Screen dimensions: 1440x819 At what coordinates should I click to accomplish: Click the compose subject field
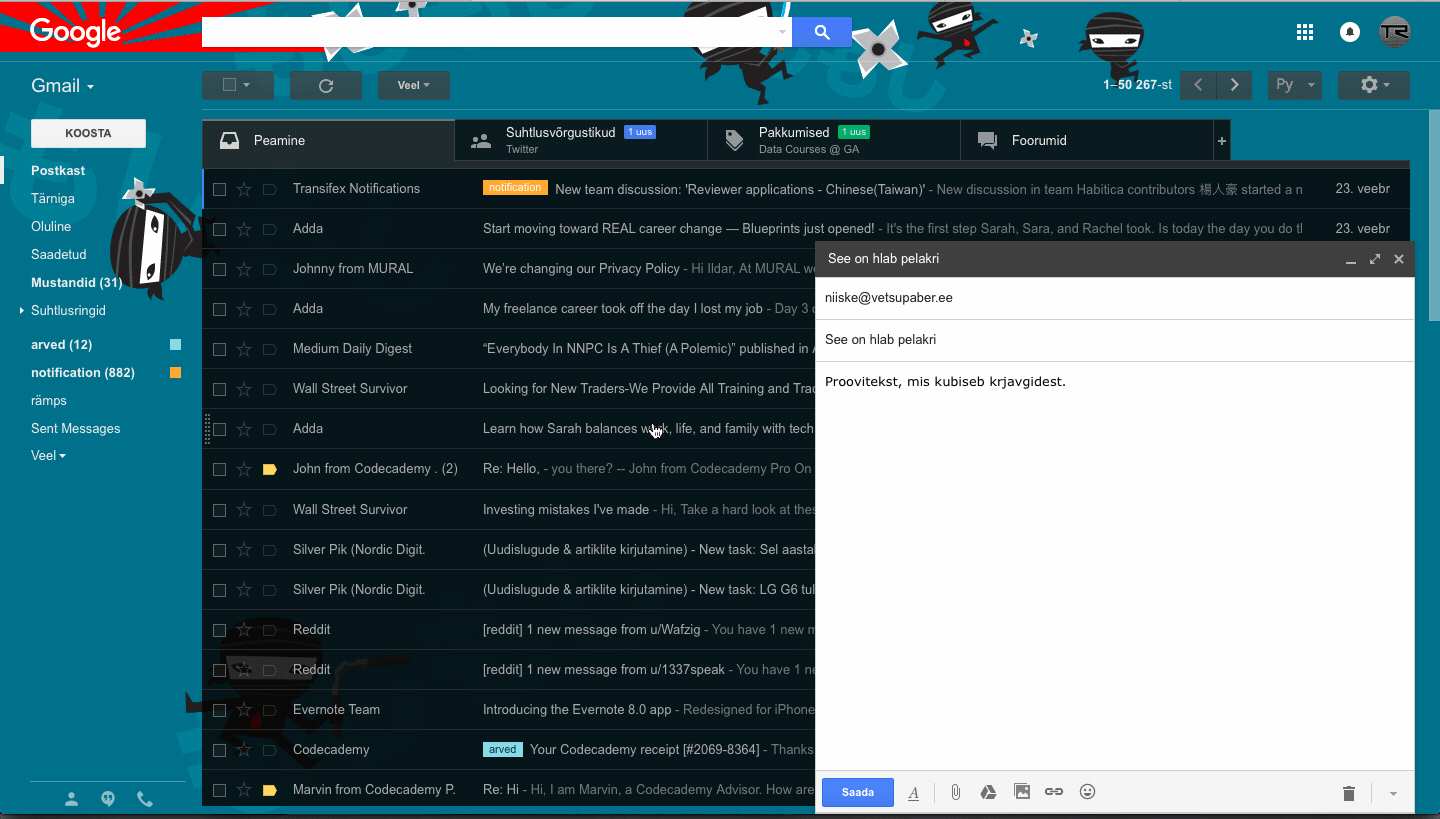click(x=1115, y=340)
